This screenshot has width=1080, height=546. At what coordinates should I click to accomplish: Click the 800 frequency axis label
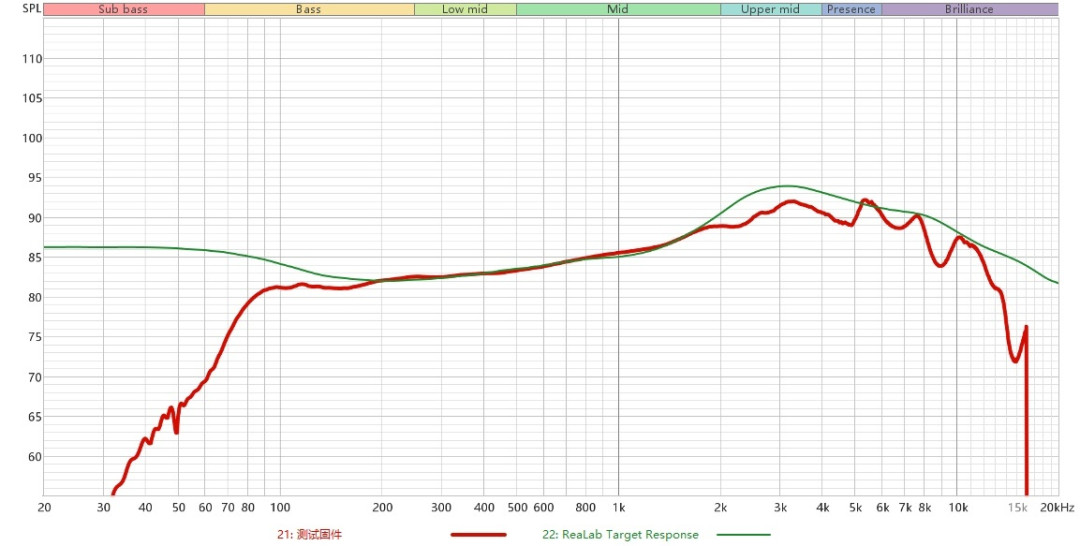585,508
